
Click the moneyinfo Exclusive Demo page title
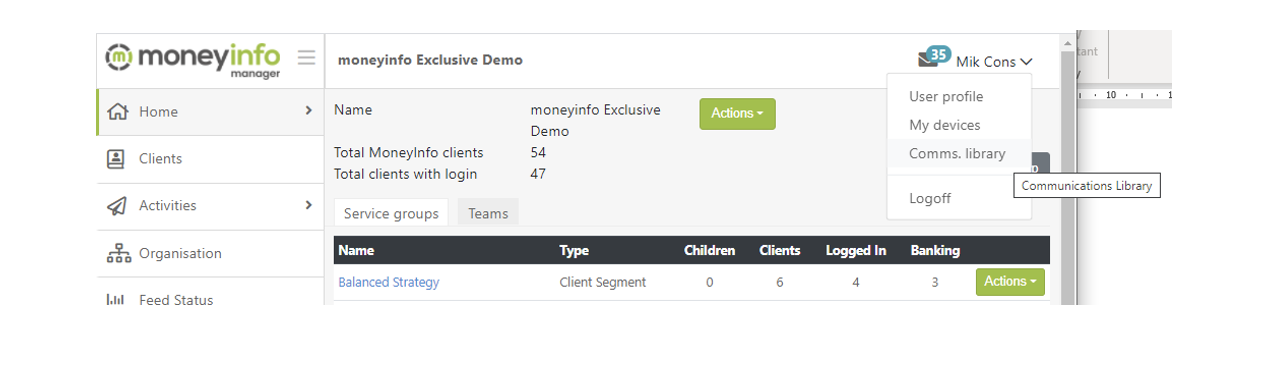coord(430,60)
